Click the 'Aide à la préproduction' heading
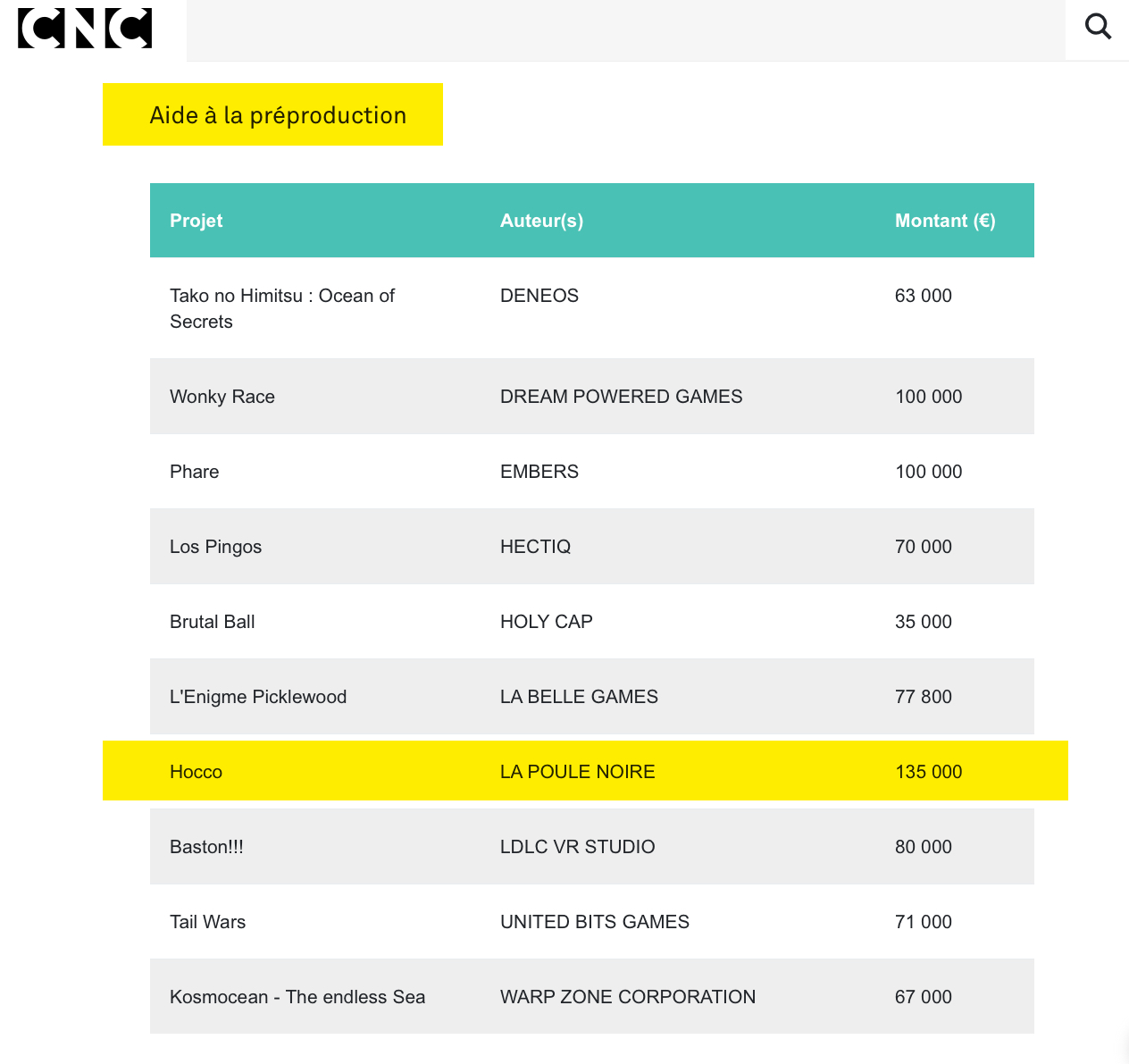The image size is (1129, 1064). (x=278, y=115)
